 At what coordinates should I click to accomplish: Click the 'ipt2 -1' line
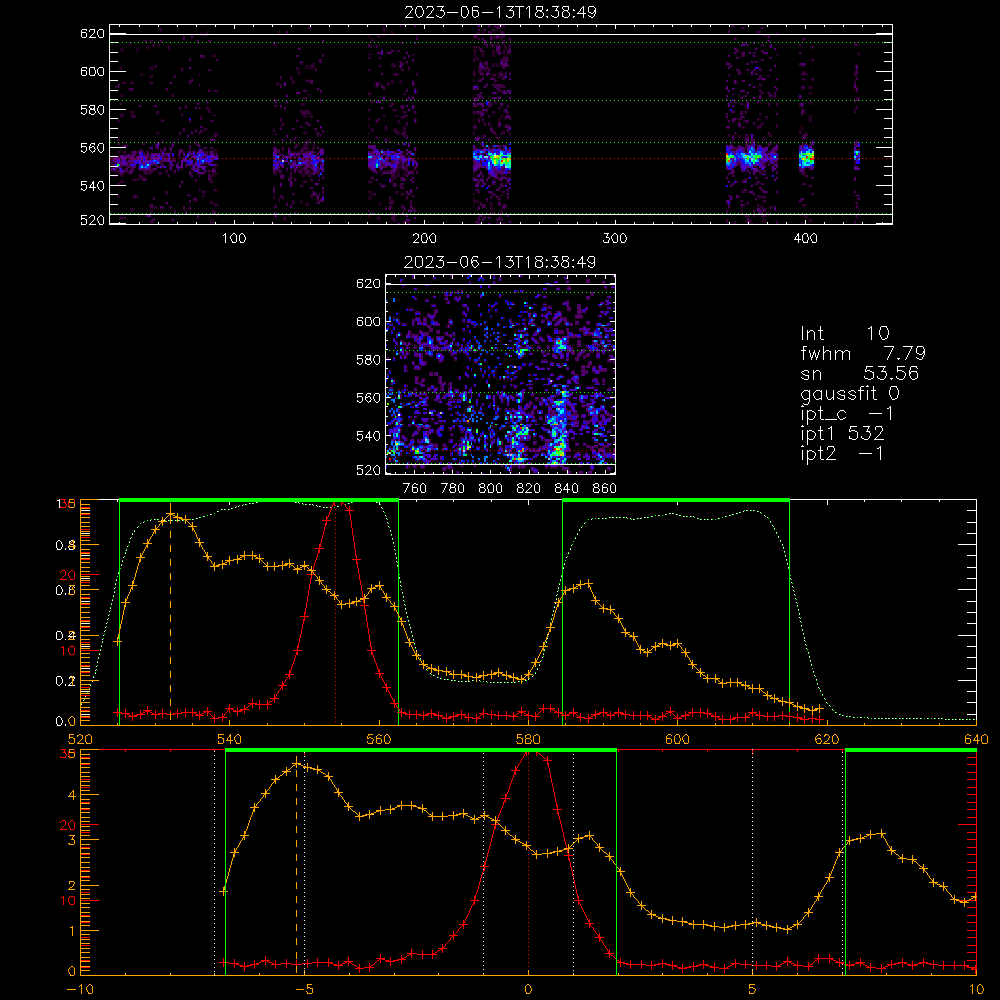point(842,453)
